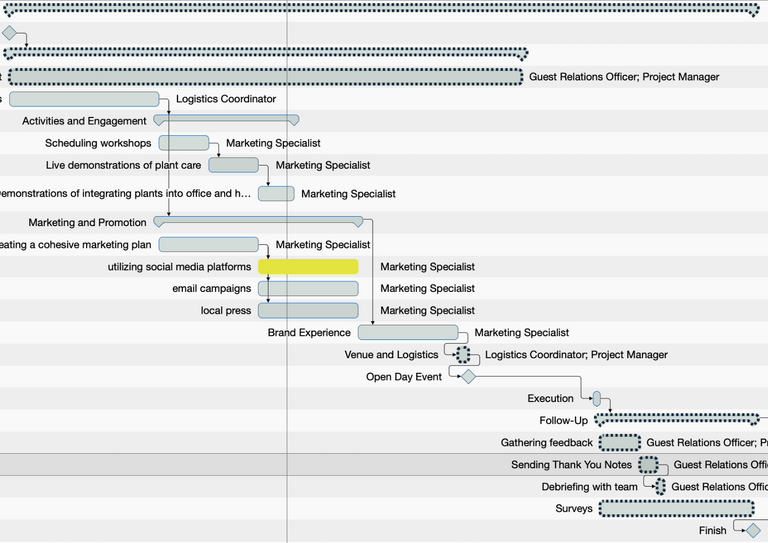Select the Debriefing with team task bar
The height and width of the screenshot is (543, 768).
660,487
